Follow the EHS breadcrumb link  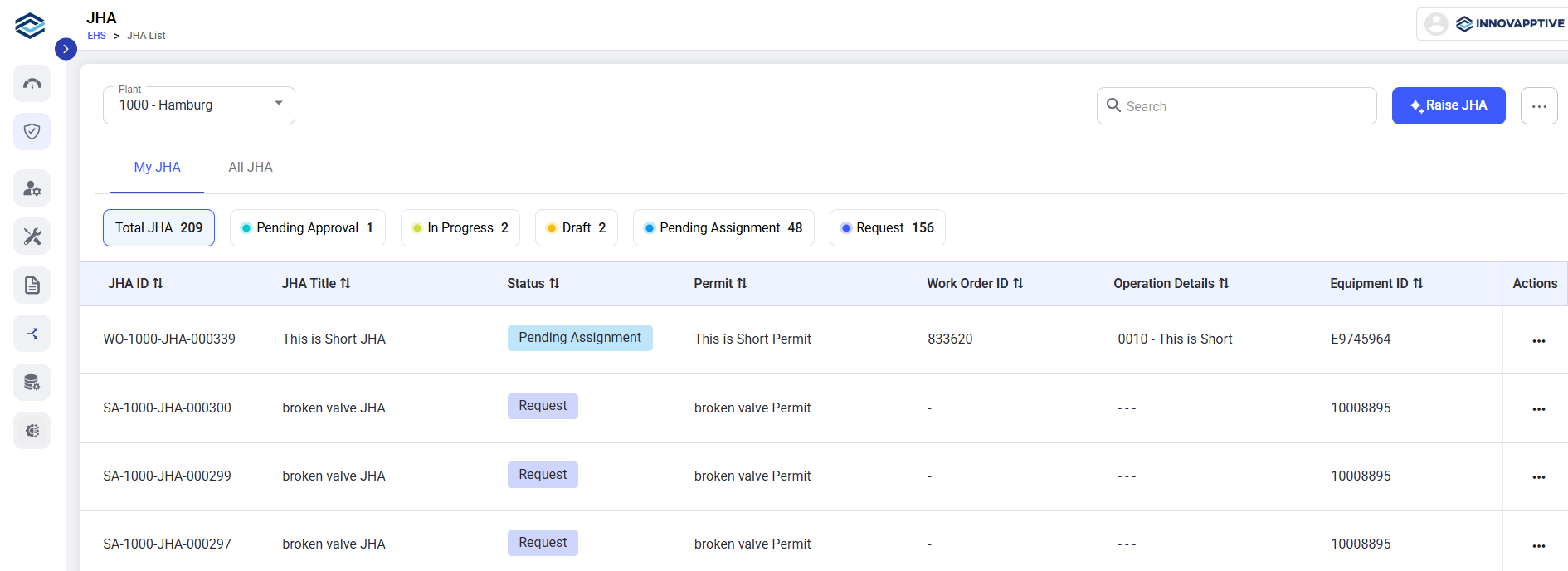coord(97,36)
